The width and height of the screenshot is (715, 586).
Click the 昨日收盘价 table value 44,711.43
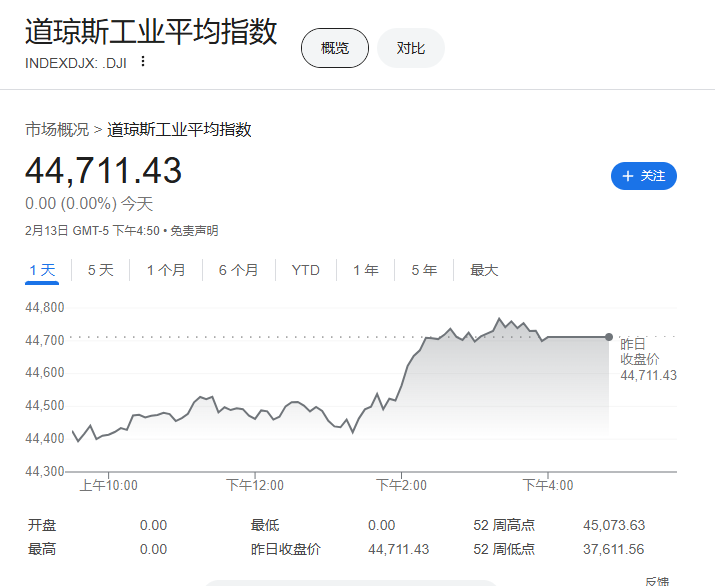399,549
